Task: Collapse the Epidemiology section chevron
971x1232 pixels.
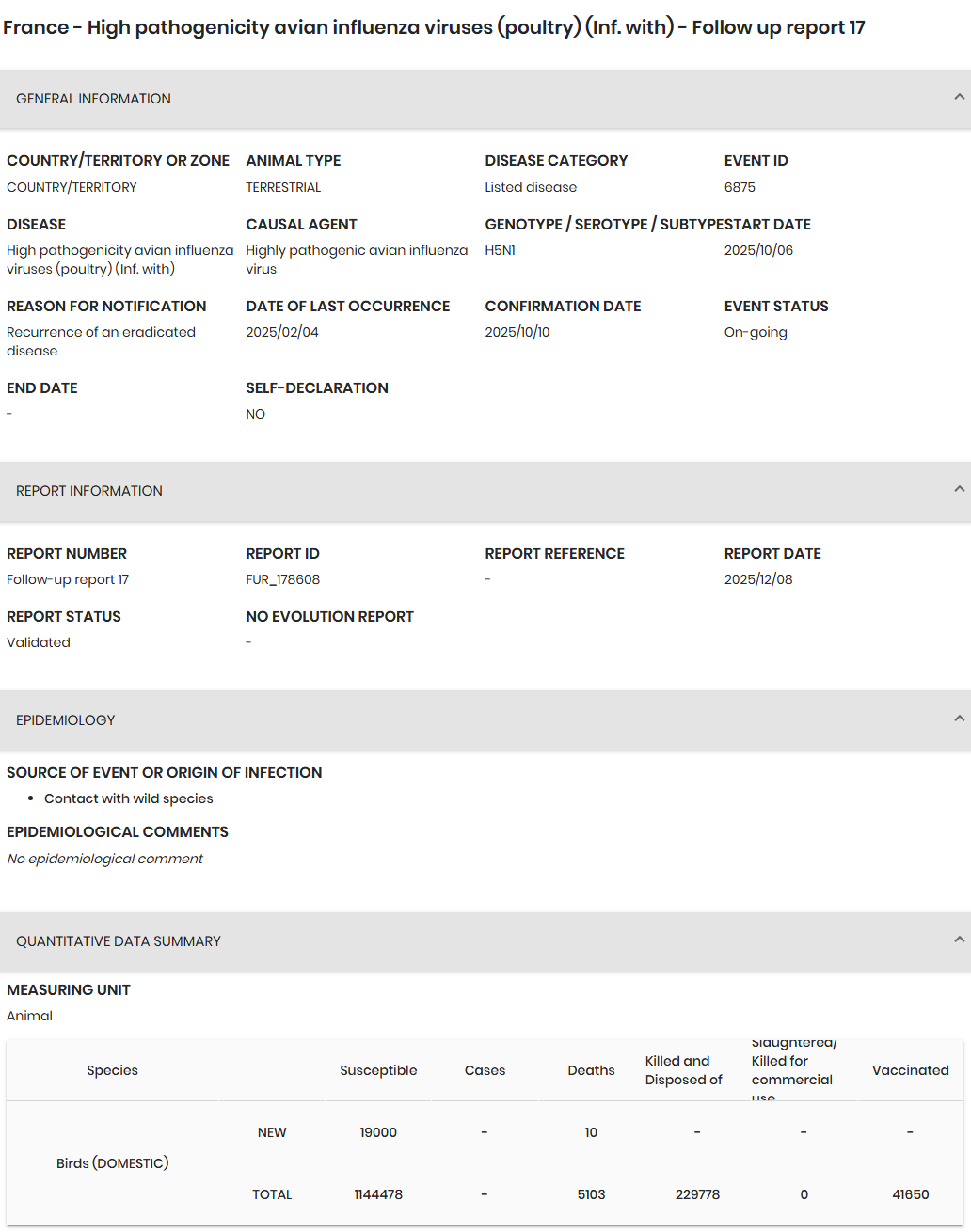Action: pyautogui.click(x=959, y=719)
